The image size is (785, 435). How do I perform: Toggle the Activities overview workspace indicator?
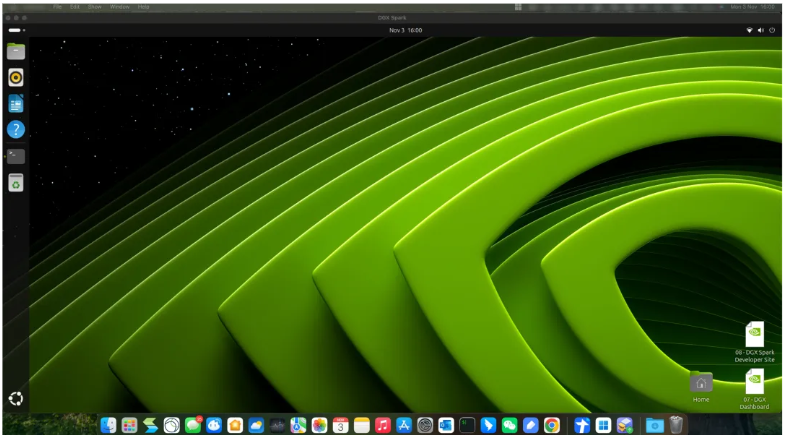pos(16,30)
